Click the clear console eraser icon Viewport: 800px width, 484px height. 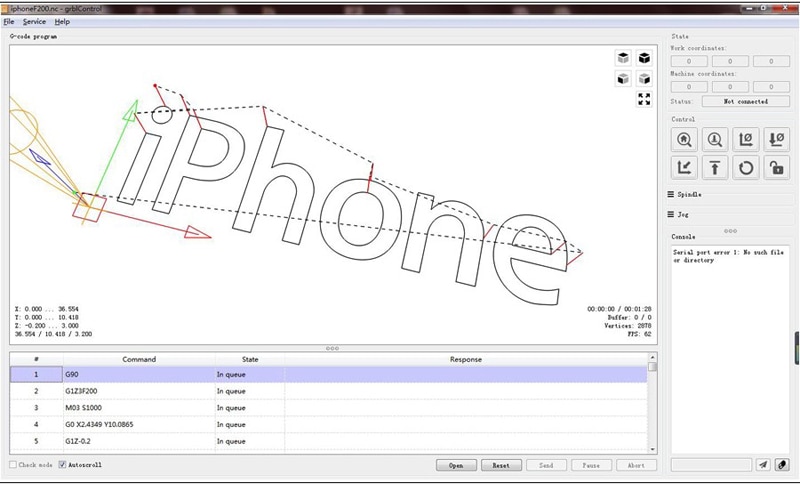pos(782,465)
